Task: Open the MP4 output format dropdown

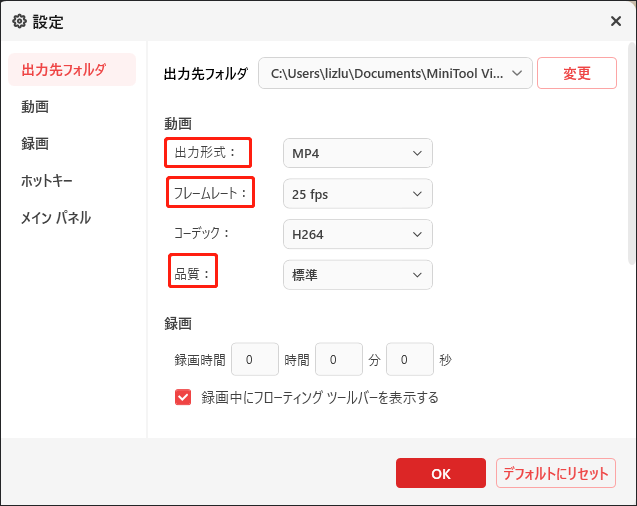Action: pos(358,153)
